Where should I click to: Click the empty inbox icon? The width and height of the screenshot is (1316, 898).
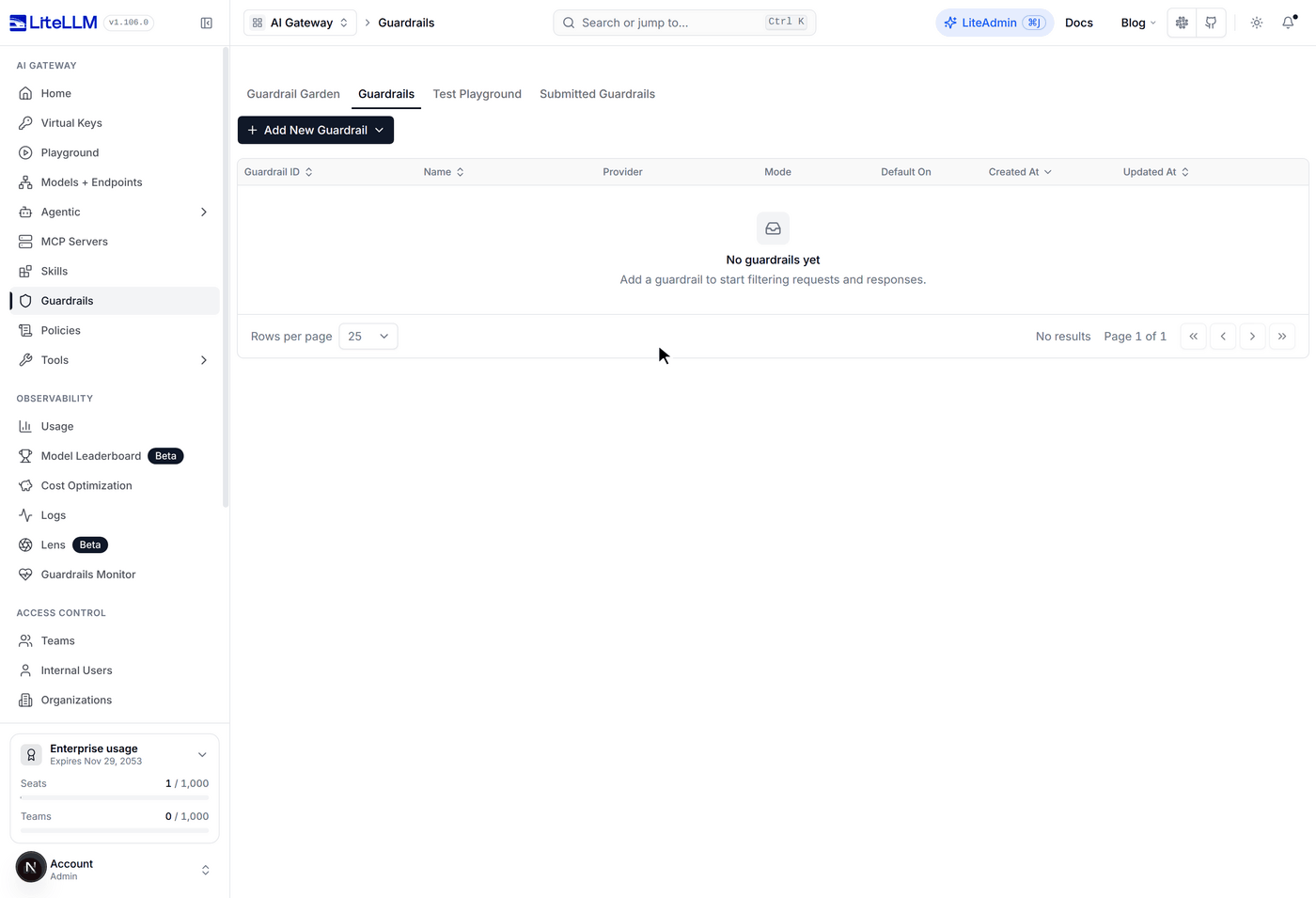(773, 228)
